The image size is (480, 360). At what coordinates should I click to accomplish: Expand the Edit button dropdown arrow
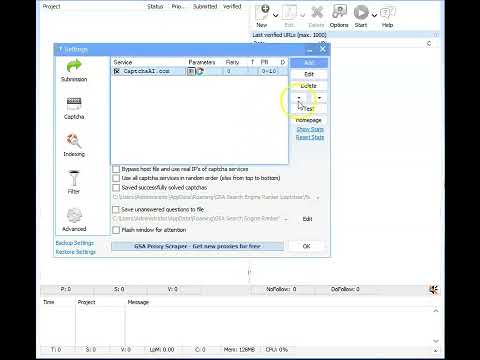[303, 15]
